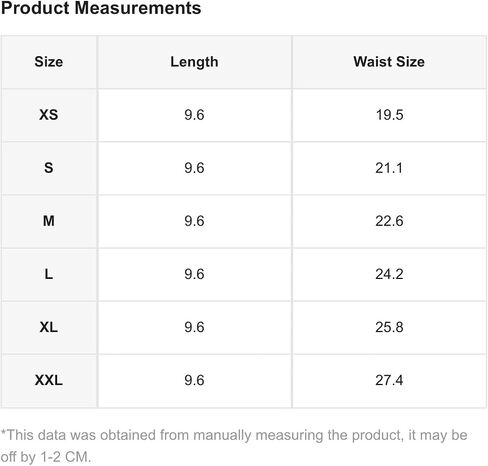This screenshot has width=488, height=466.
Task: Select the XXL size row label
Action: 49,380
